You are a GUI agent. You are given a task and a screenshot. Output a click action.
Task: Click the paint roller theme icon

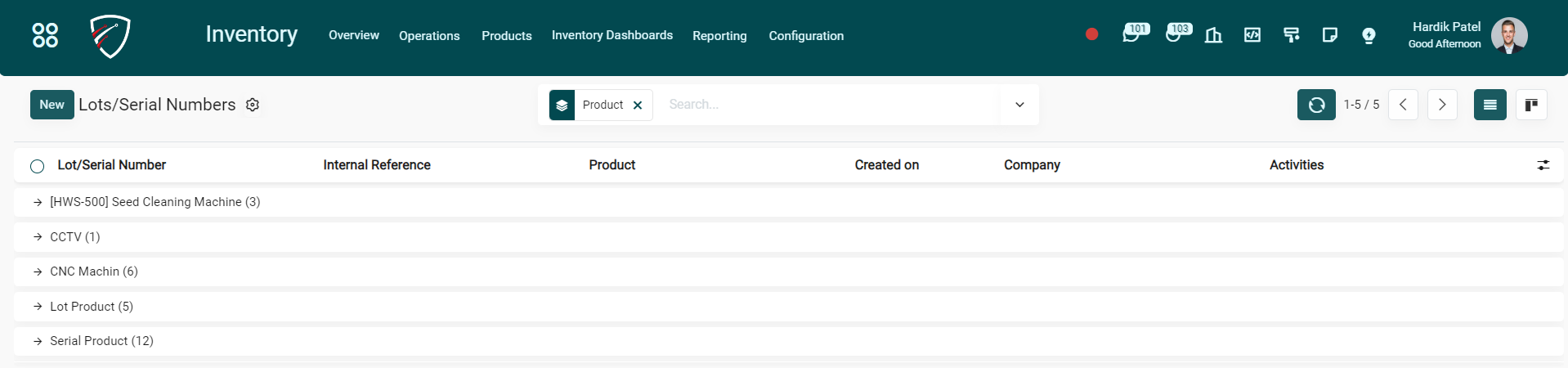point(1291,35)
